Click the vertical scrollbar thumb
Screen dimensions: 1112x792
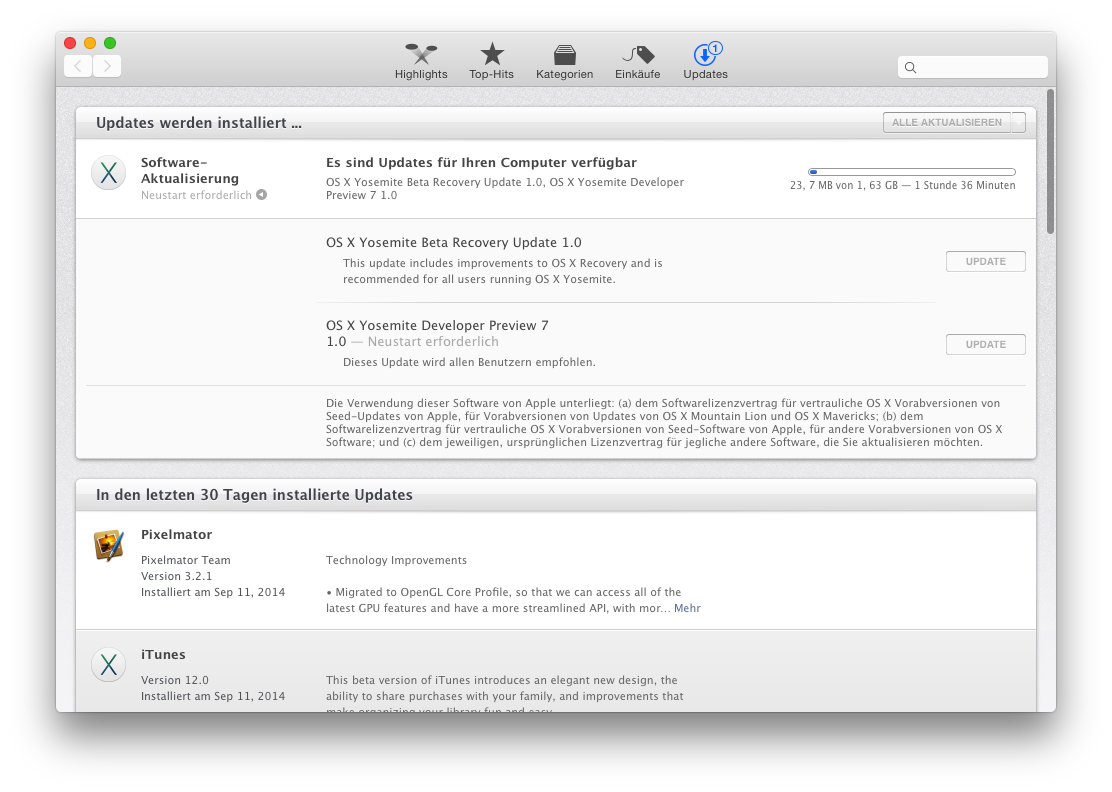(x=1050, y=161)
